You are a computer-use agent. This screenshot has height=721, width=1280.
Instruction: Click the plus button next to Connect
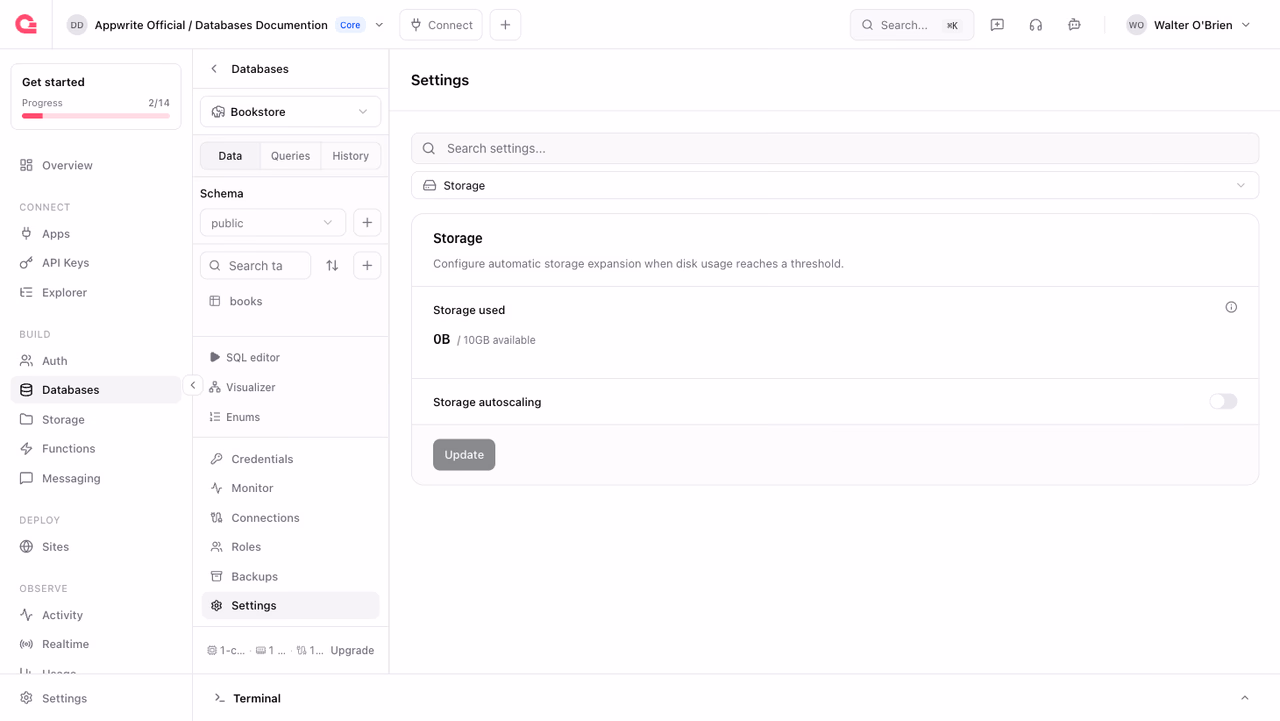tap(505, 25)
